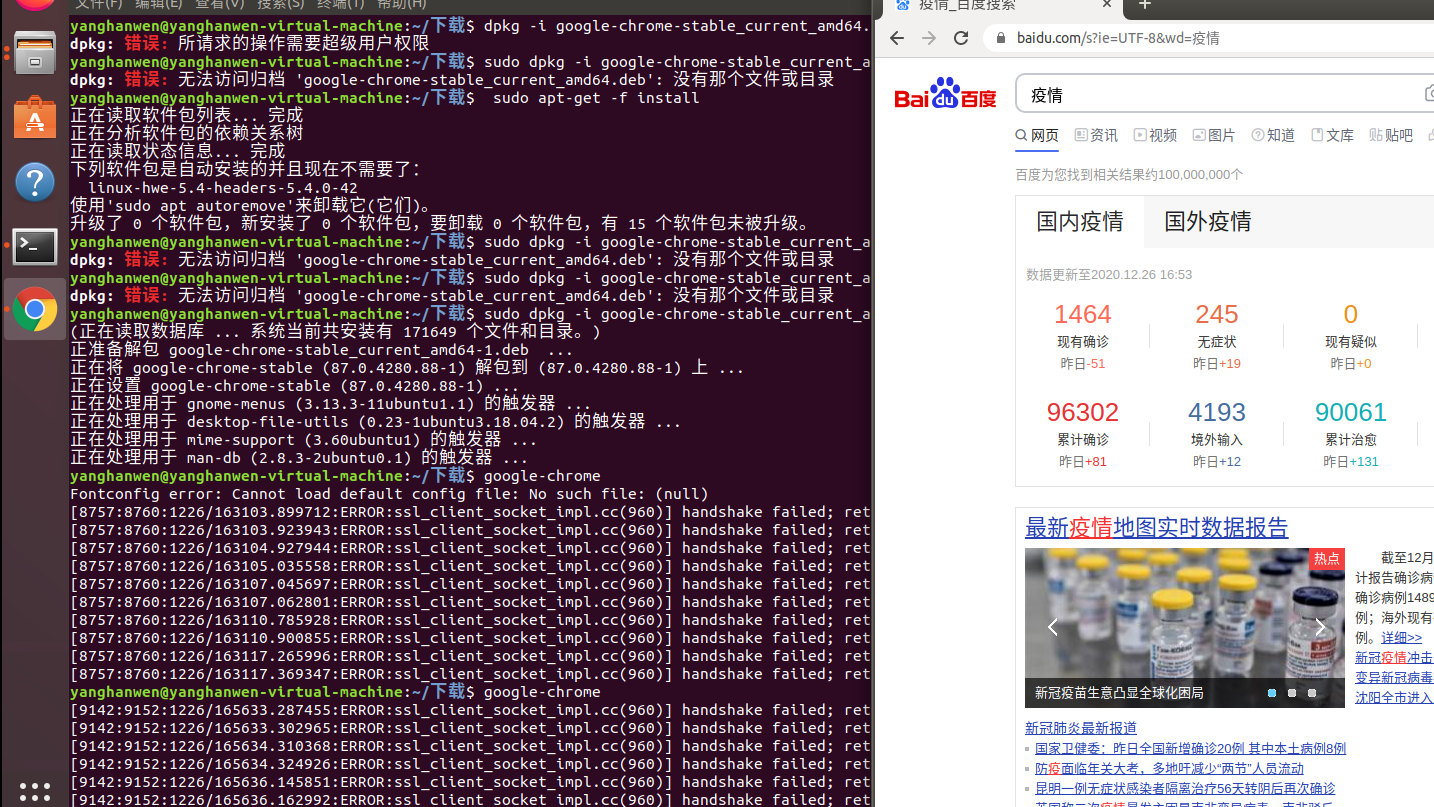Click the 百度为您找到相关结果 count text

1129,174
